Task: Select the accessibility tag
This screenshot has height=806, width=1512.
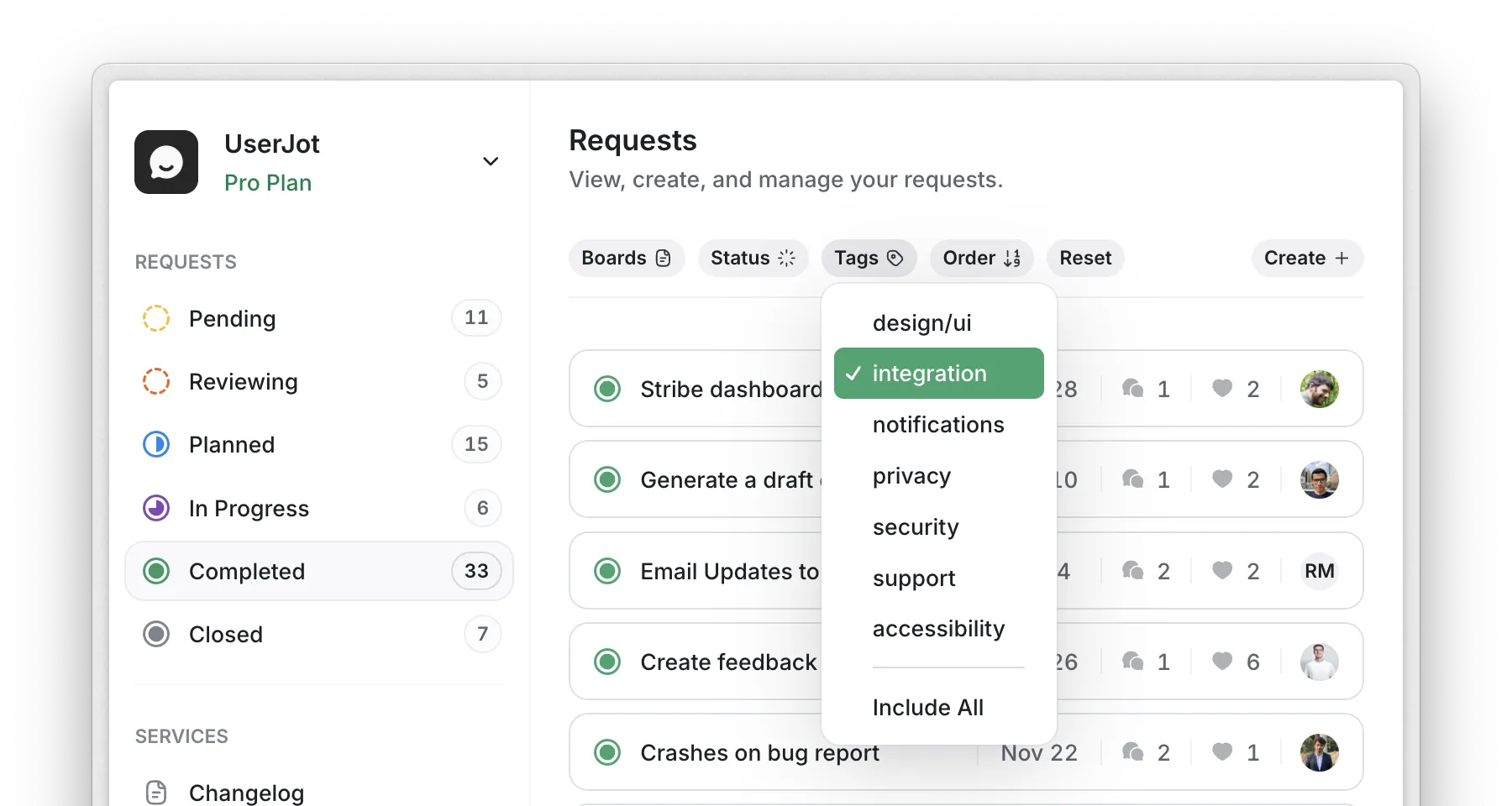Action: (938, 629)
